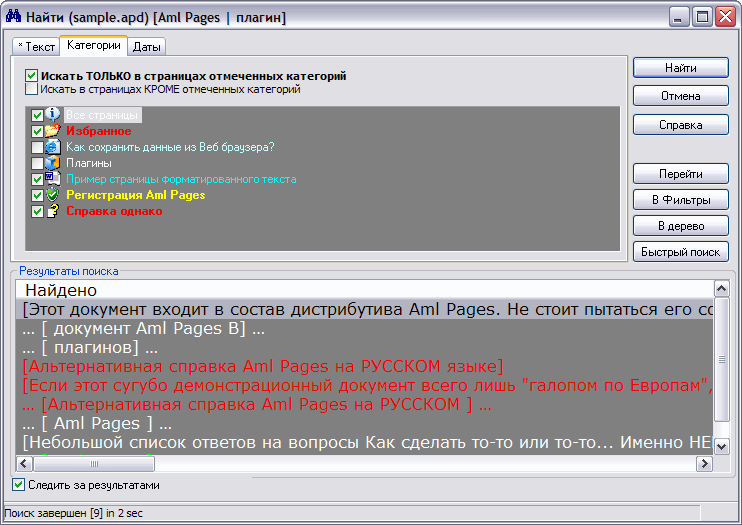
Task: Open help with the Справка button
Action: pyautogui.click(x=680, y=125)
